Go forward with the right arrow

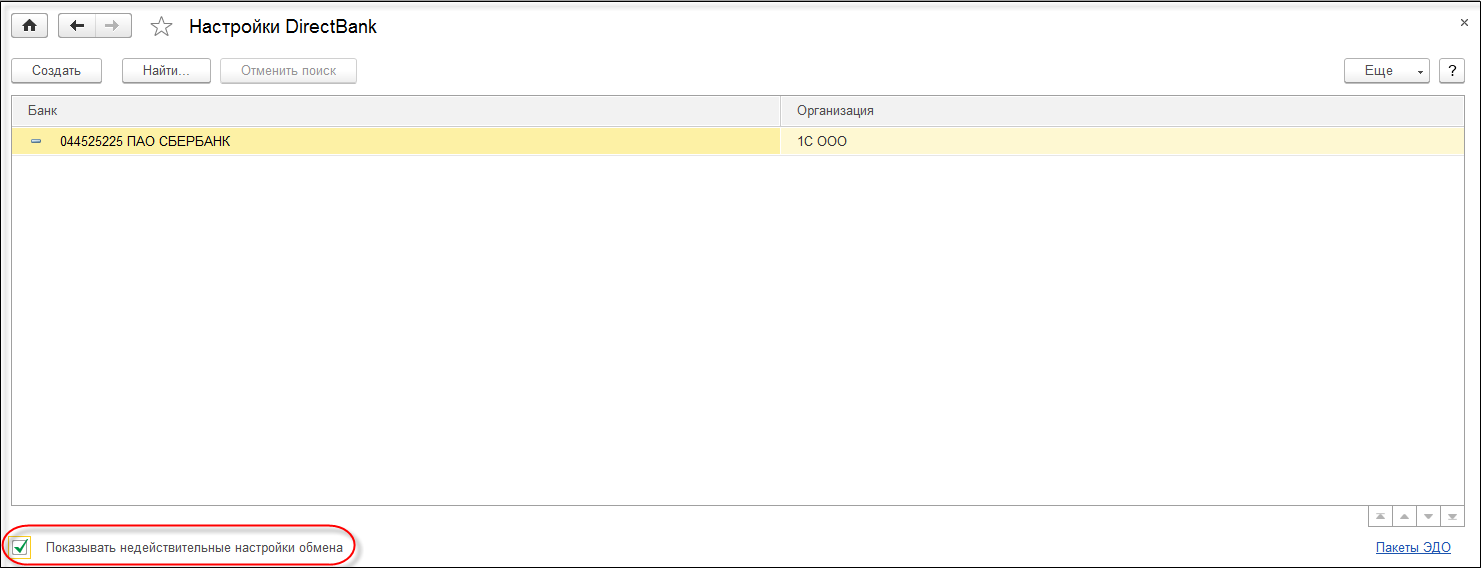113,26
